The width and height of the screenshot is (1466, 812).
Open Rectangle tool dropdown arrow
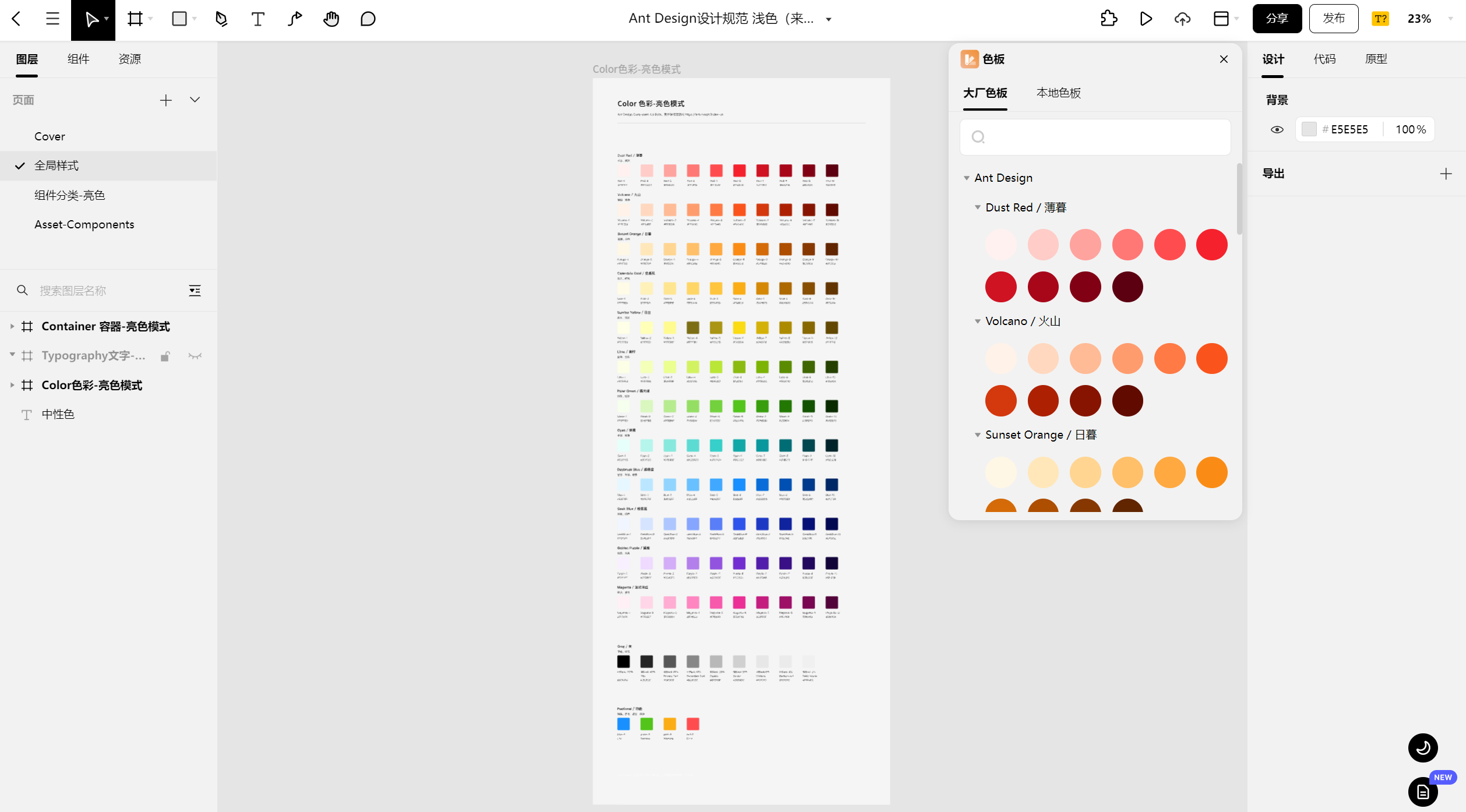(195, 19)
